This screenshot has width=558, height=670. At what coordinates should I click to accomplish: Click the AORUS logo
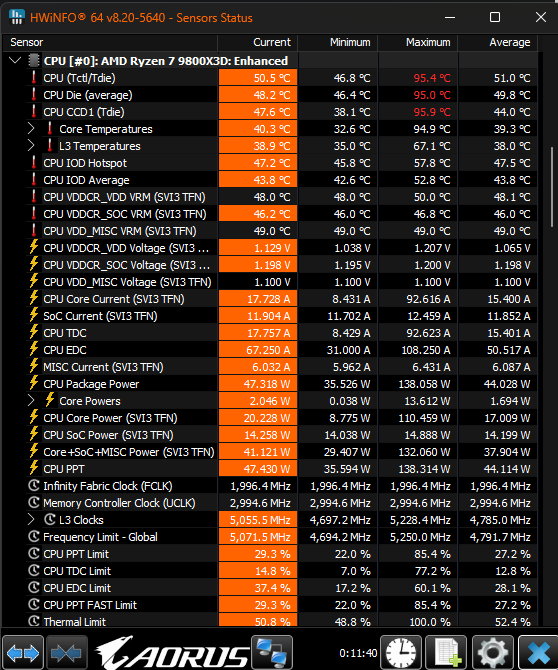point(172,653)
